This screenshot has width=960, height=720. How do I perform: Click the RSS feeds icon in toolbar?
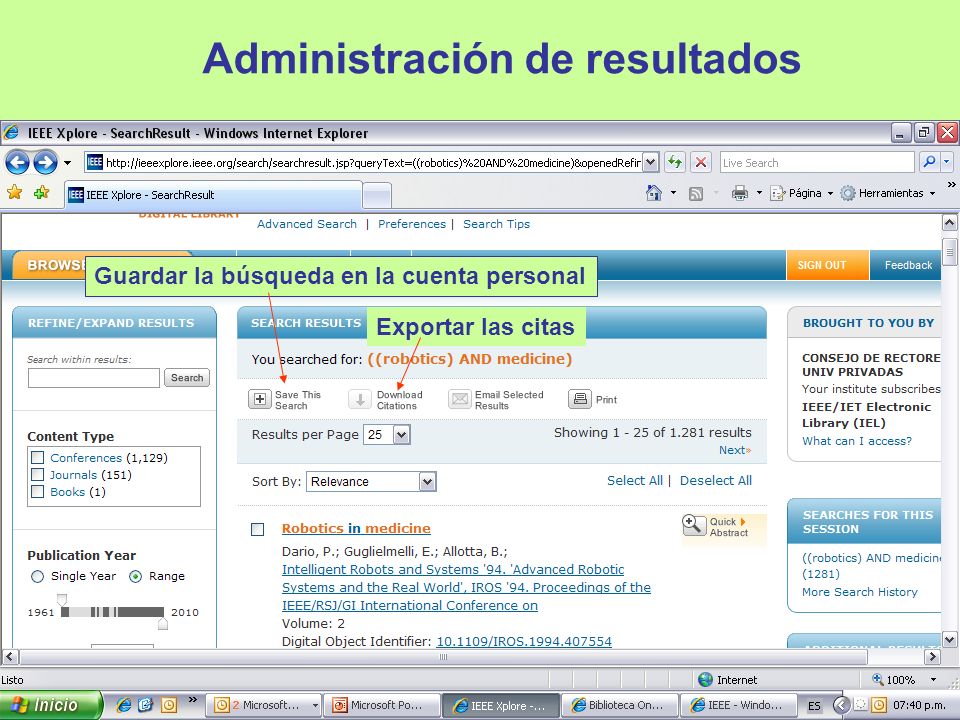696,194
